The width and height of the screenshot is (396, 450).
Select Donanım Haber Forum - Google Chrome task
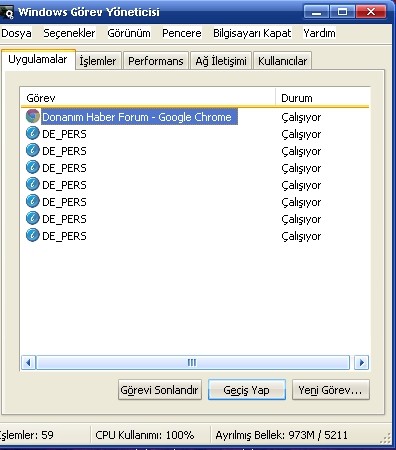[139, 117]
